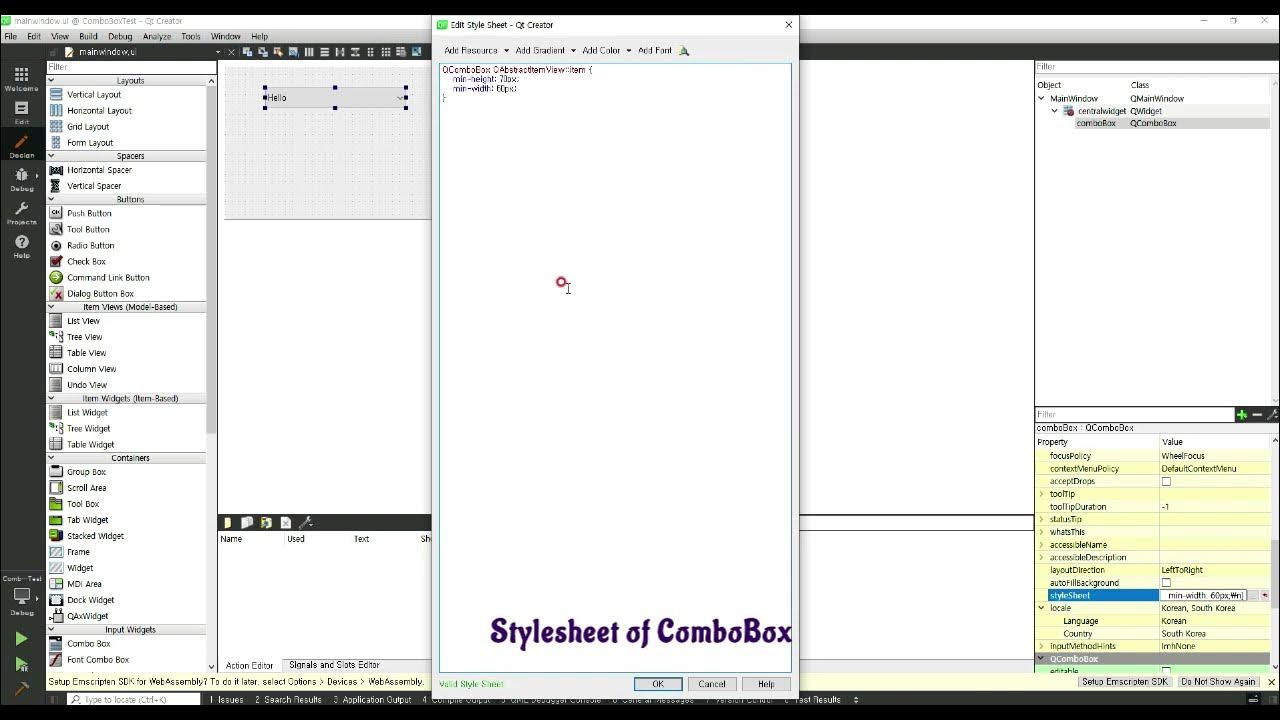1280x720 pixels.
Task: Select Dialog Button Box widget
Action: (x=100, y=293)
